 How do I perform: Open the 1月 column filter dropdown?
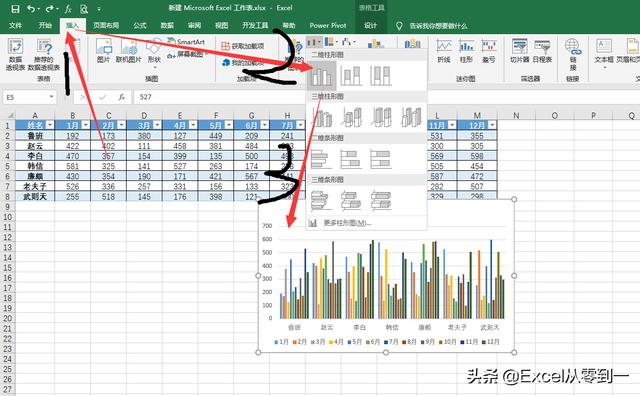click(85, 125)
